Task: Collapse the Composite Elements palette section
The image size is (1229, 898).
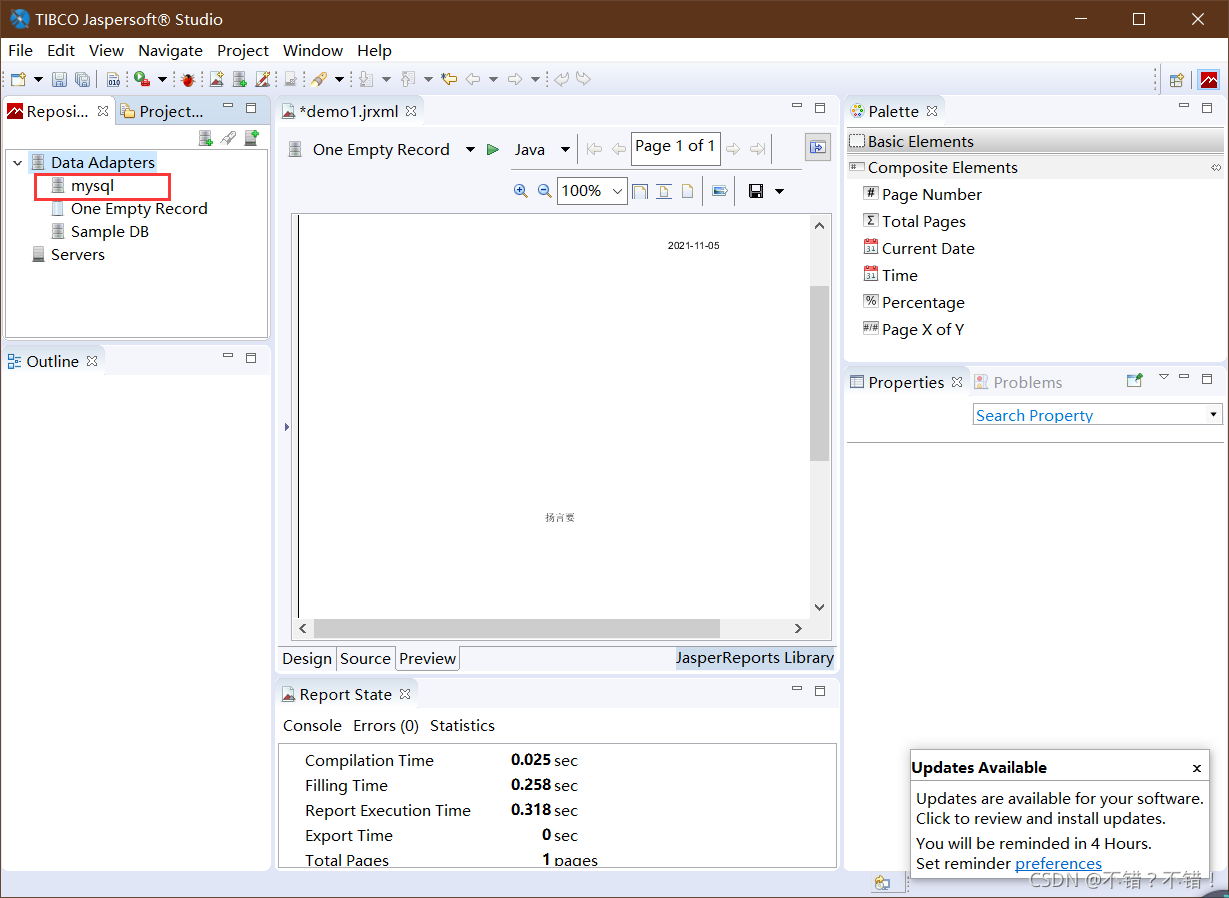Action: tap(1035, 167)
